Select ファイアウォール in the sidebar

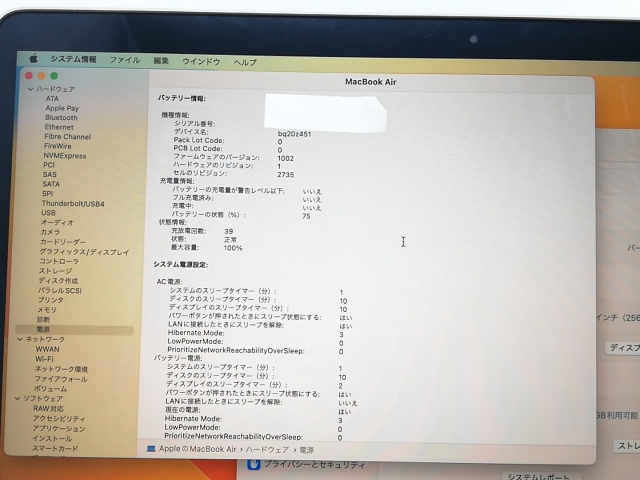pyautogui.click(x=61, y=379)
